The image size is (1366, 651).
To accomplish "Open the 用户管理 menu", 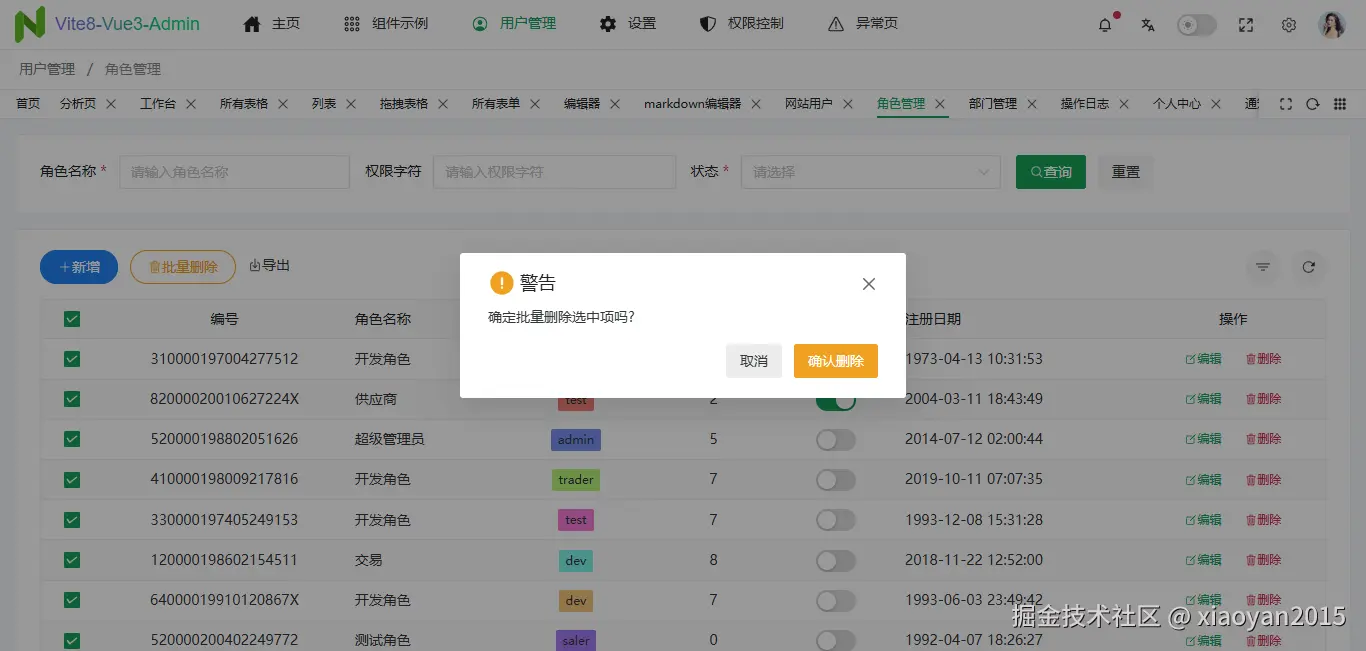I will click(x=514, y=23).
